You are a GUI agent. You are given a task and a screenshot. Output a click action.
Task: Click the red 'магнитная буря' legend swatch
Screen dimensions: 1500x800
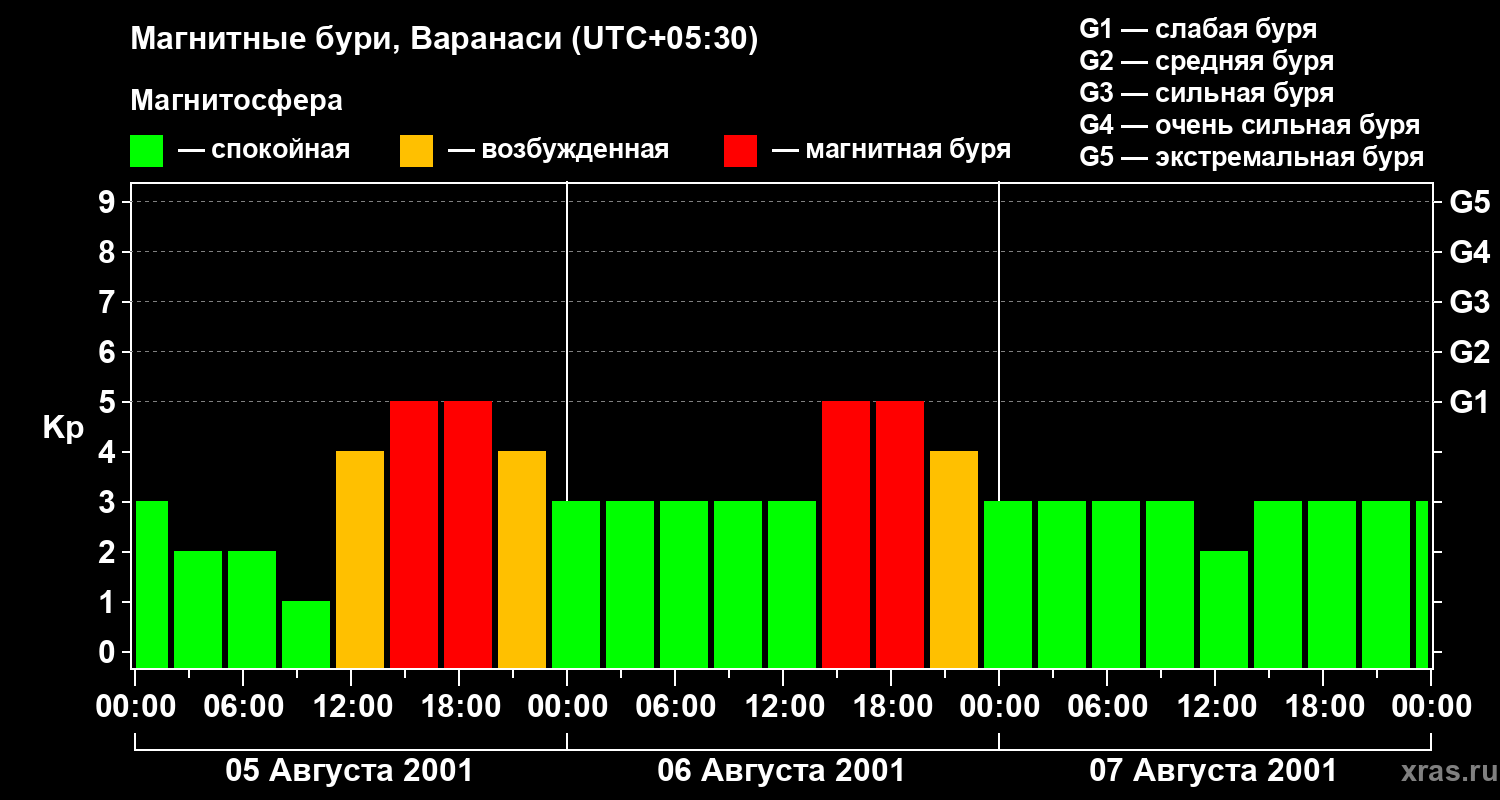tap(740, 151)
